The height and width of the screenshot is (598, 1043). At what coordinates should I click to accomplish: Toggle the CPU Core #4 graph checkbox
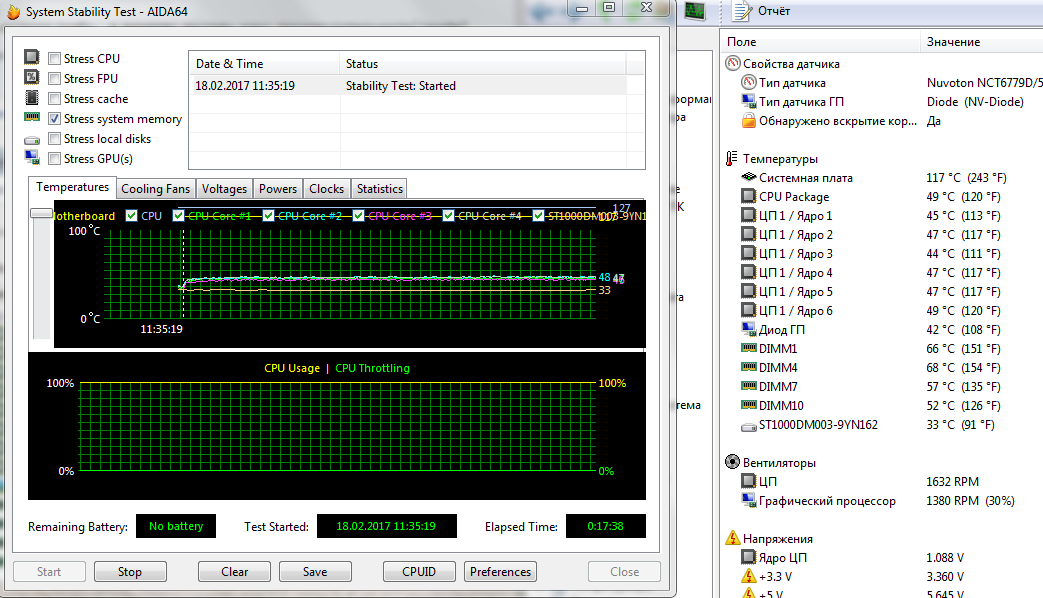coord(448,216)
